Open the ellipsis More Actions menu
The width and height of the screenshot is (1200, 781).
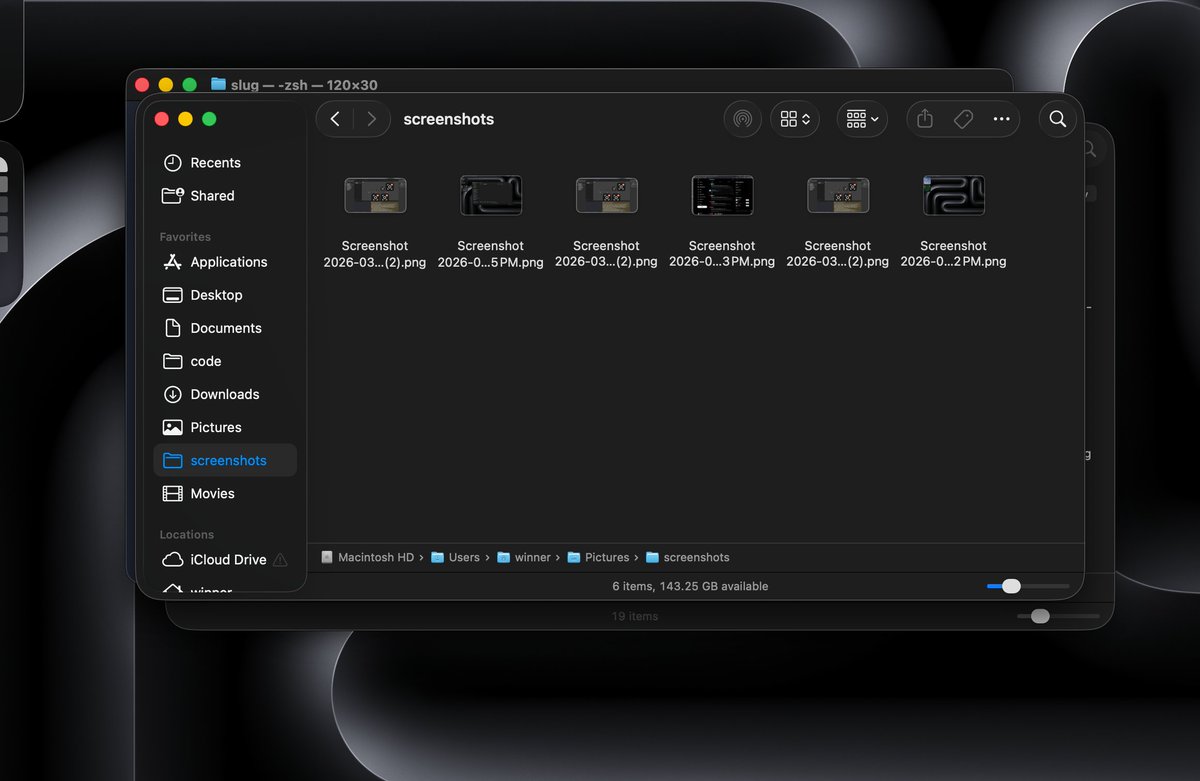pyautogui.click(x=1001, y=119)
